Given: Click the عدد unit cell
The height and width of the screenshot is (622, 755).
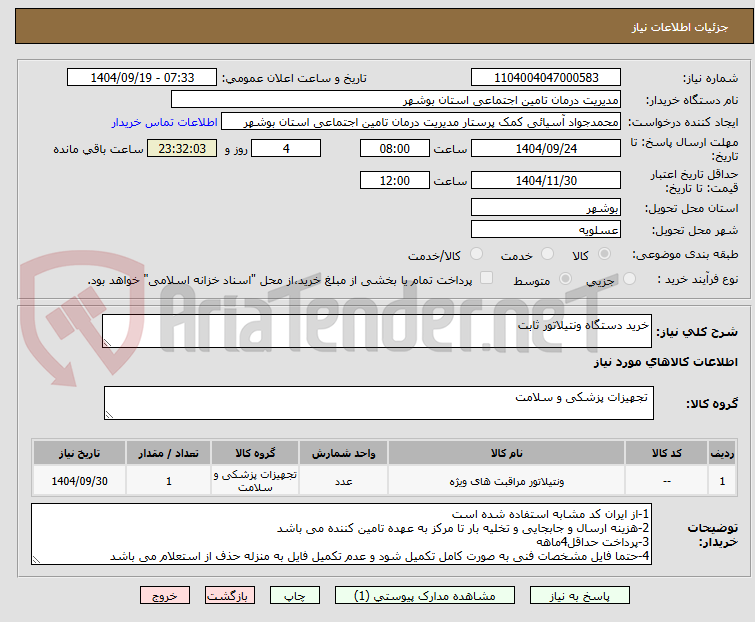Looking at the screenshot, I should click(343, 481).
